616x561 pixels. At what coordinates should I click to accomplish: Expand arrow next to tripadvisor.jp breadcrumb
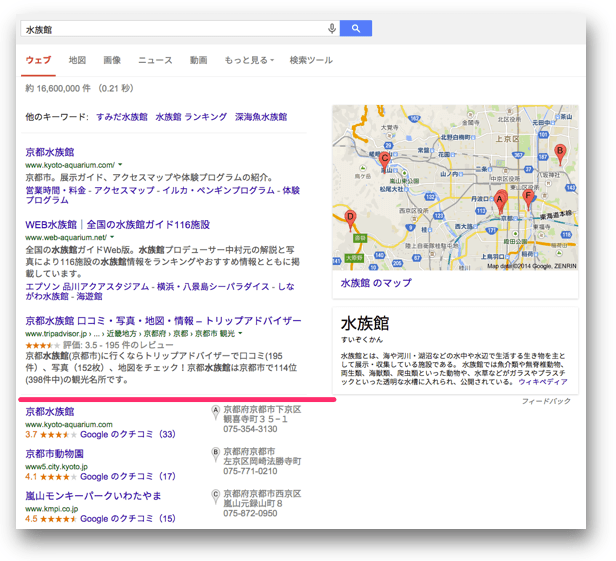click(x=240, y=333)
